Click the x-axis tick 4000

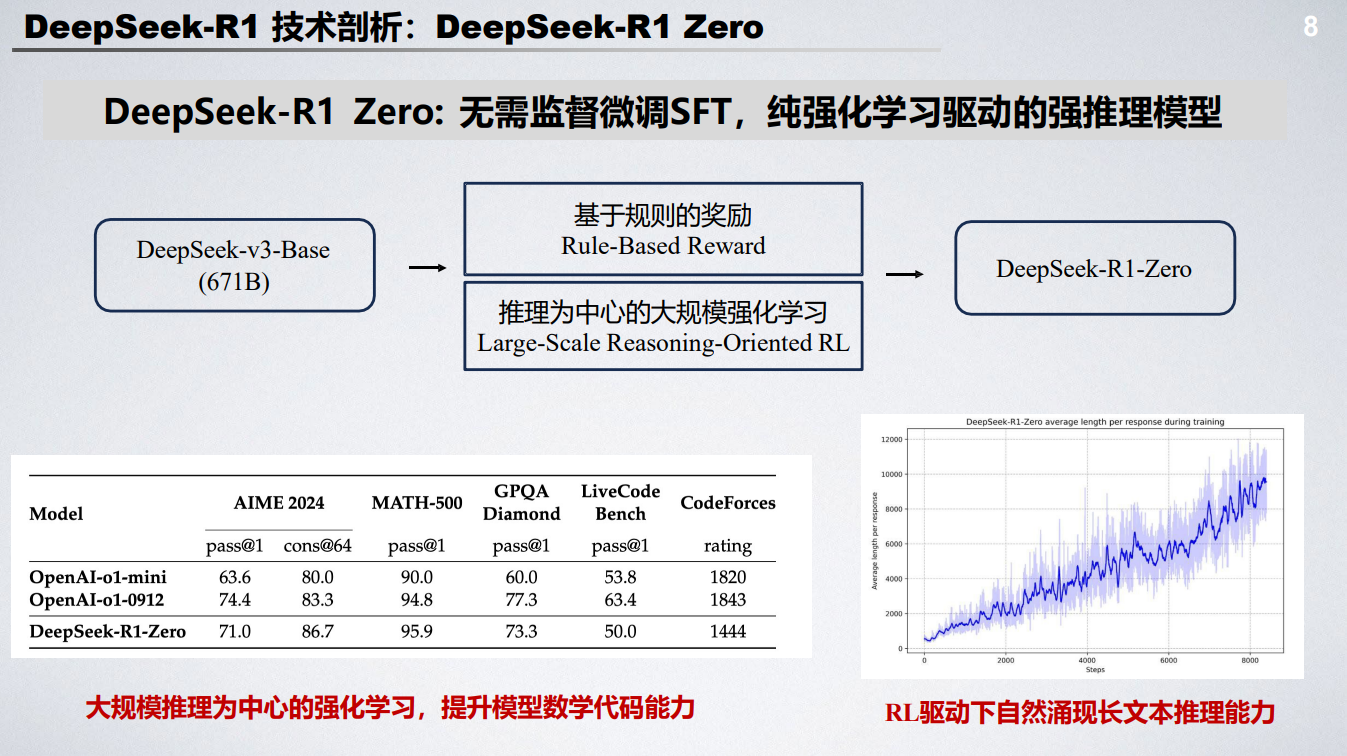tap(1087, 660)
